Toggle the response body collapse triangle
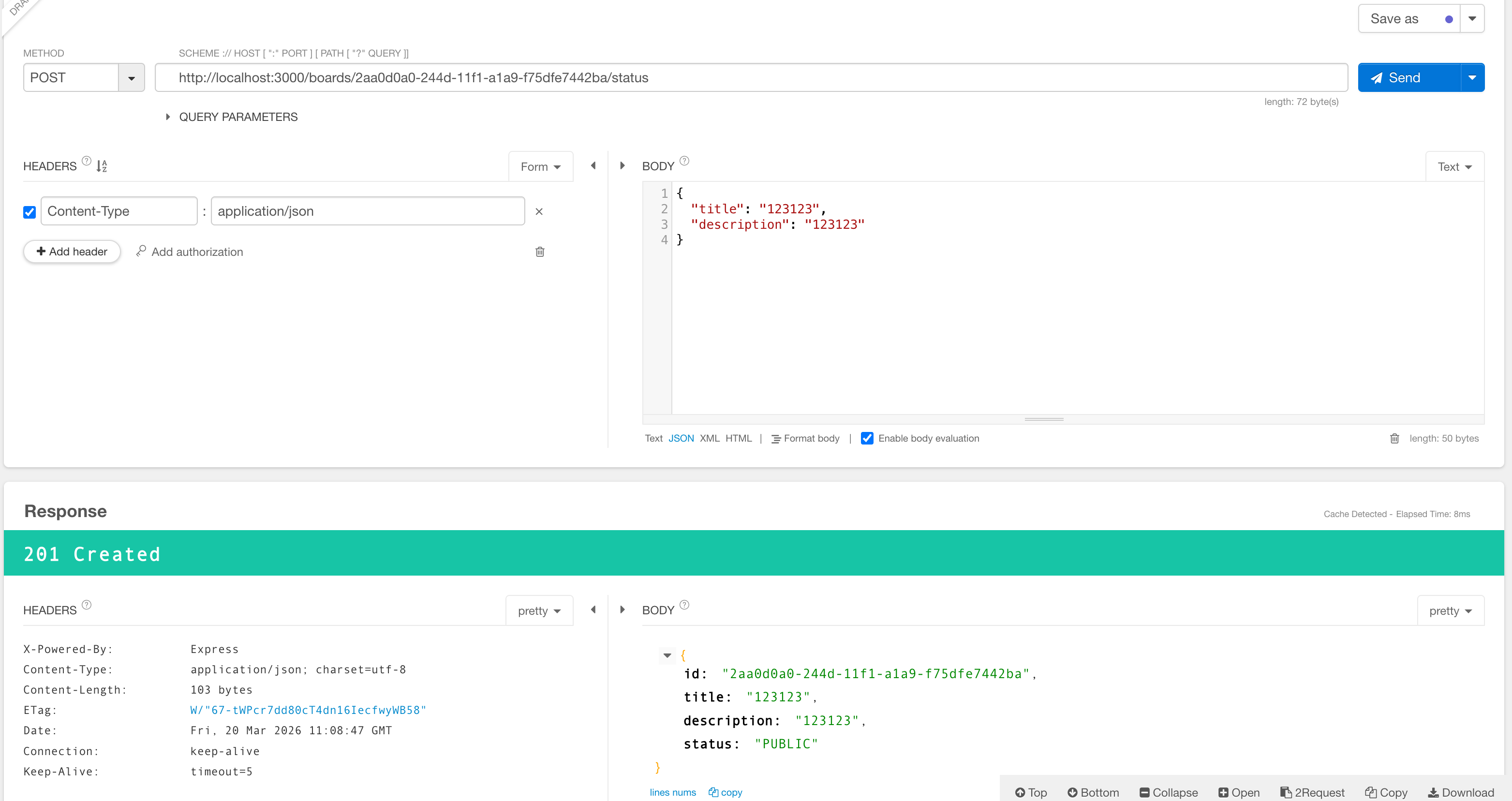 (x=667, y=655)
